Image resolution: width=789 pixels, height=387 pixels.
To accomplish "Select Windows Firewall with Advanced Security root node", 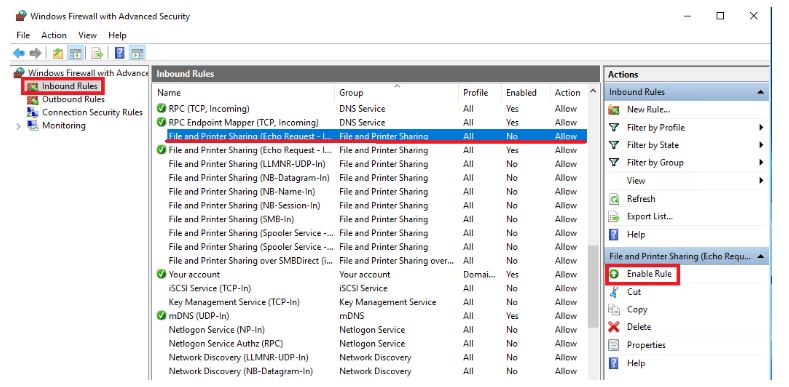I will (x=88, y=73).
